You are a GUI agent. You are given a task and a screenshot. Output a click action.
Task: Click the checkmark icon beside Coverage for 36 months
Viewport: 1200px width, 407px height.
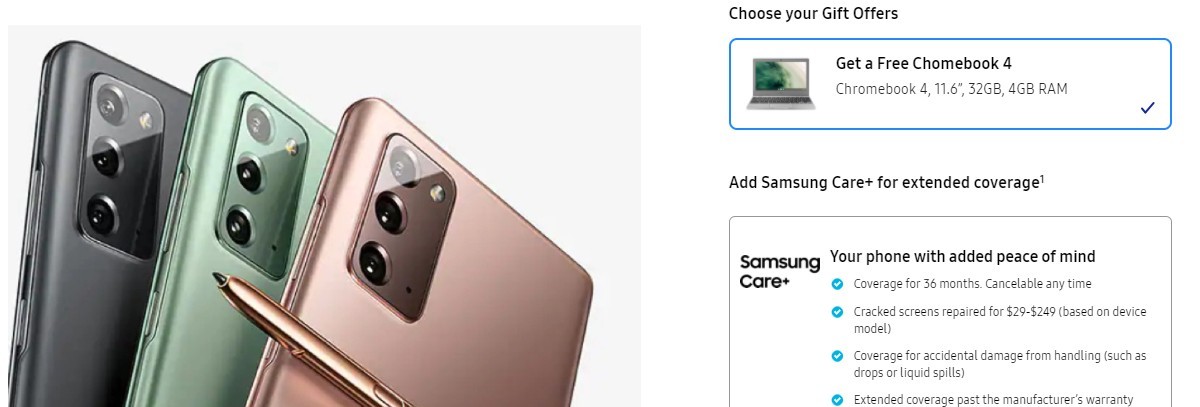pyautogui.click(x=837, y=284)
